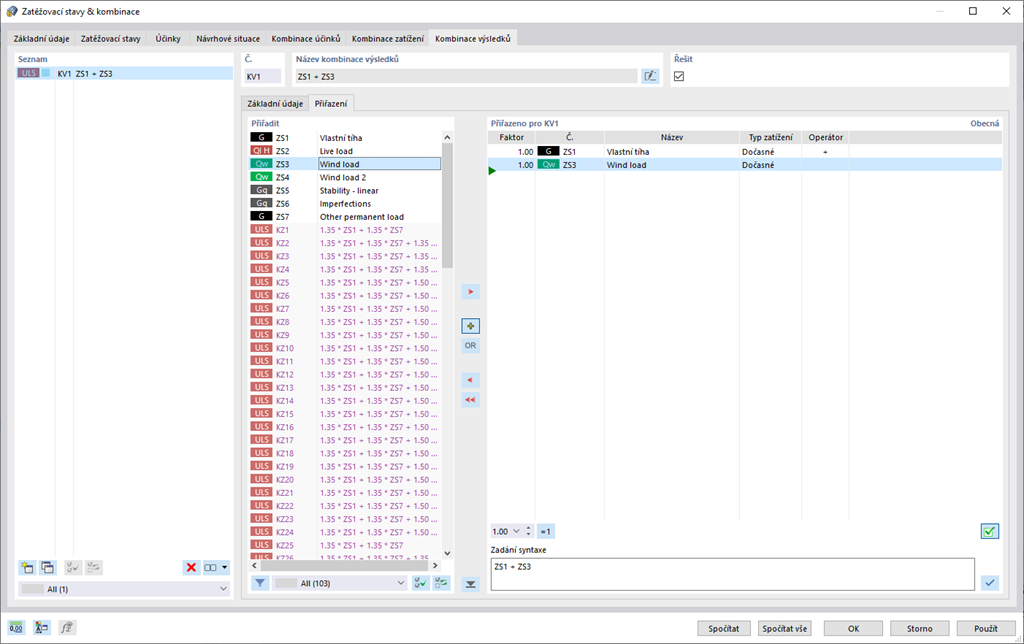Click the collapse-down arrow icon below transfer buttons
Viewport: 1024px width, 644px height.
pyautogui.click(x=470, y=585)
